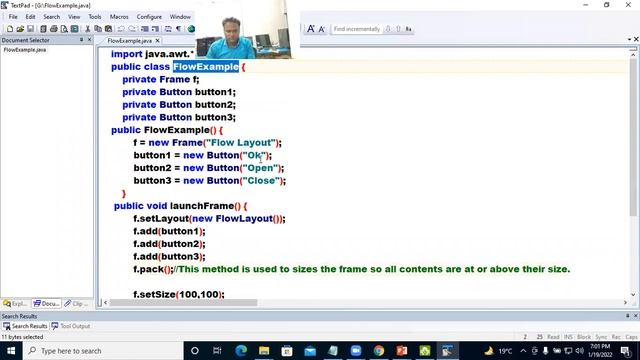Toggle the Word Wrap toolbar icon

(168, 29)
